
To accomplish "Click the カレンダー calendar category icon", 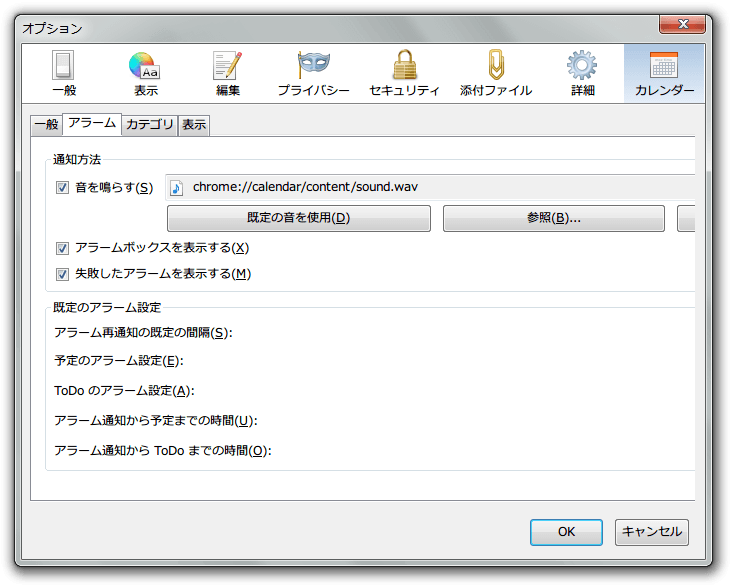I will [664, 75].
